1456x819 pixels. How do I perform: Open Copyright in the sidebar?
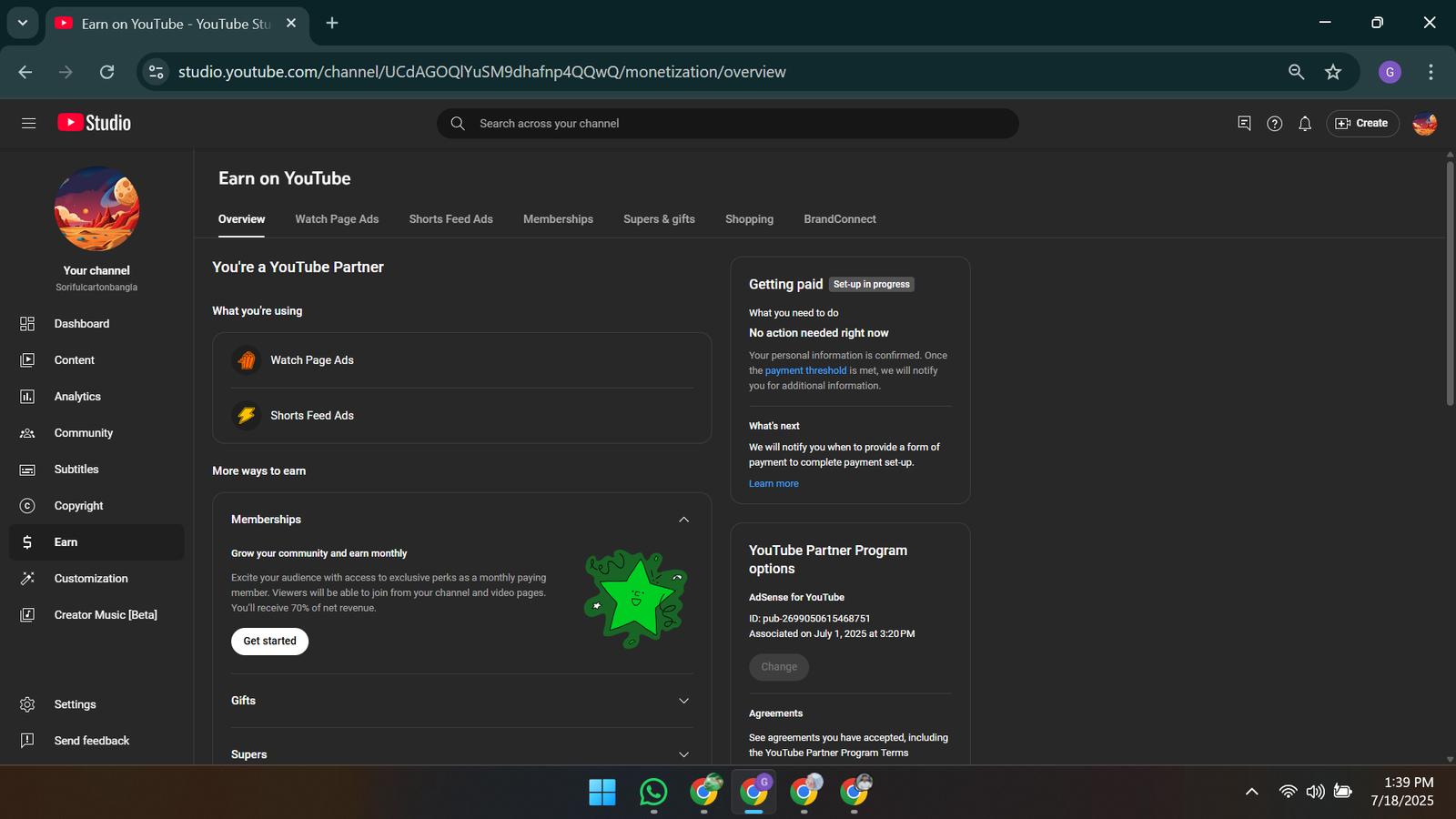[x=96, y=506]
